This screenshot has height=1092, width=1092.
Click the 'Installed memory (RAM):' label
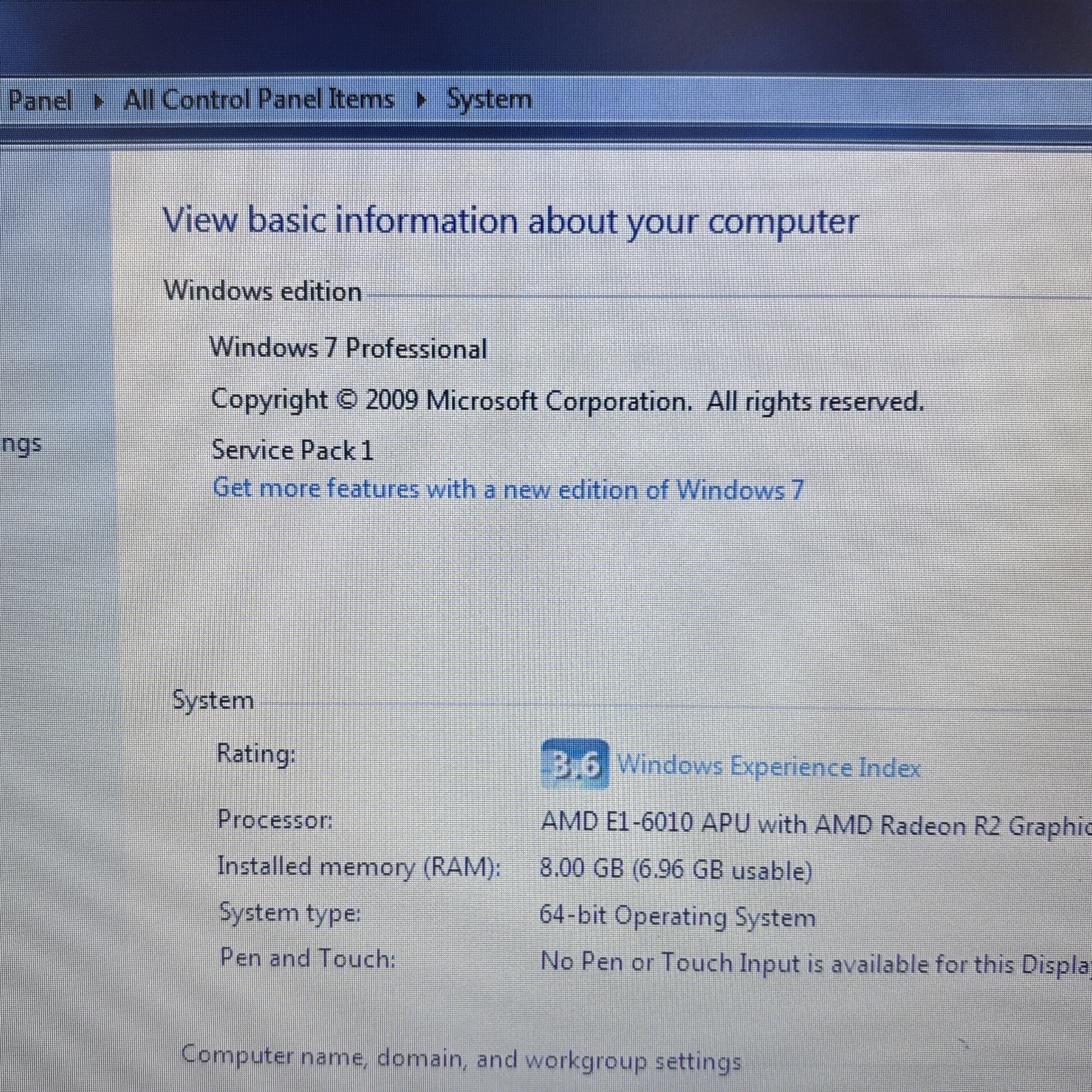359,866
